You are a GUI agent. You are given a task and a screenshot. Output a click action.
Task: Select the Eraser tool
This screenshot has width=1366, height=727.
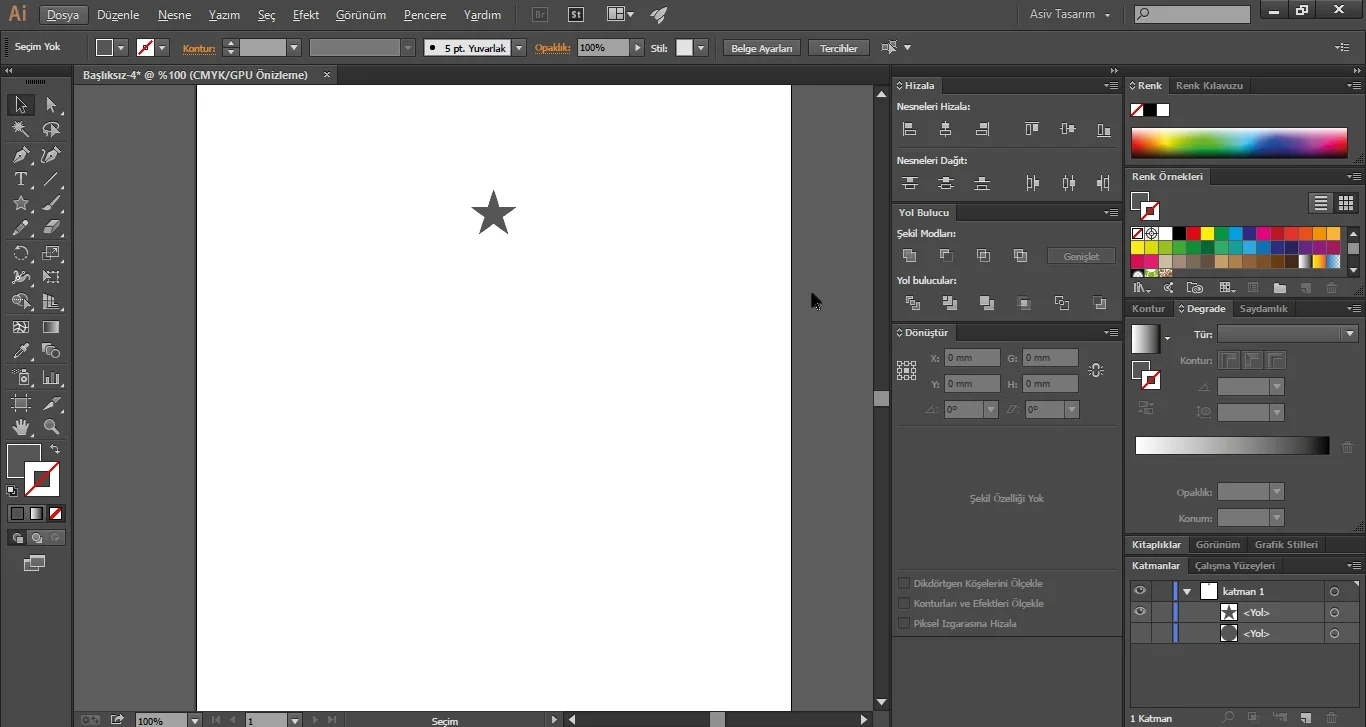(51, 228)
